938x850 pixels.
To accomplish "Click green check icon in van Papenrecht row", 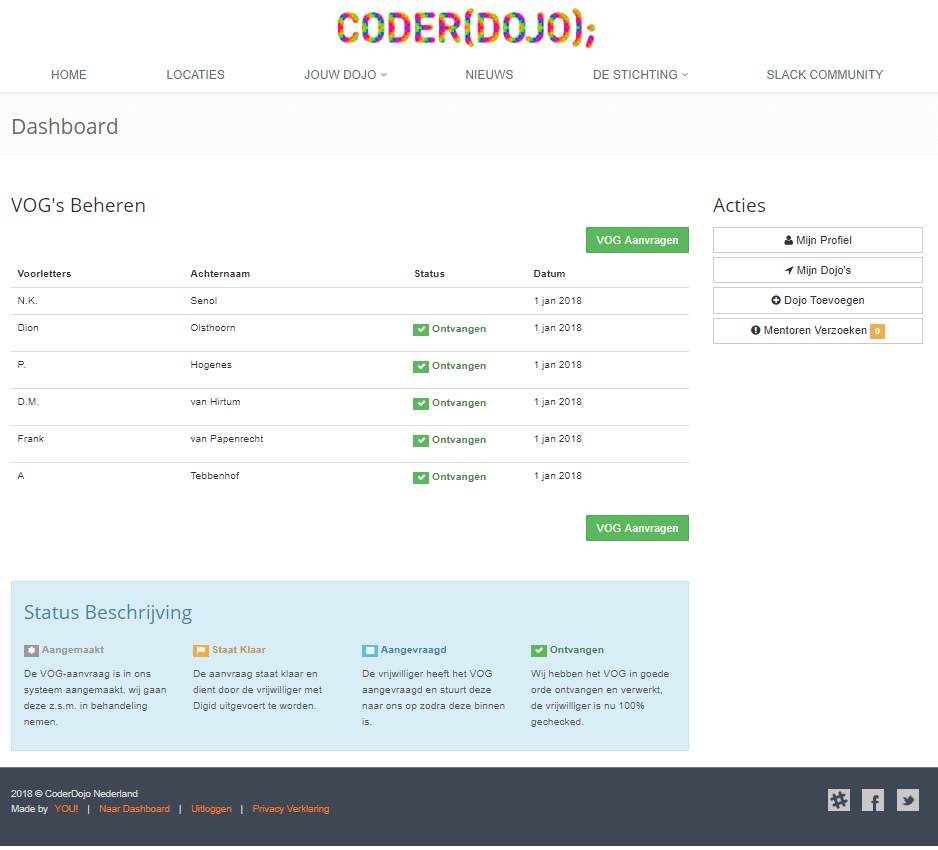I will click(421, 441).
